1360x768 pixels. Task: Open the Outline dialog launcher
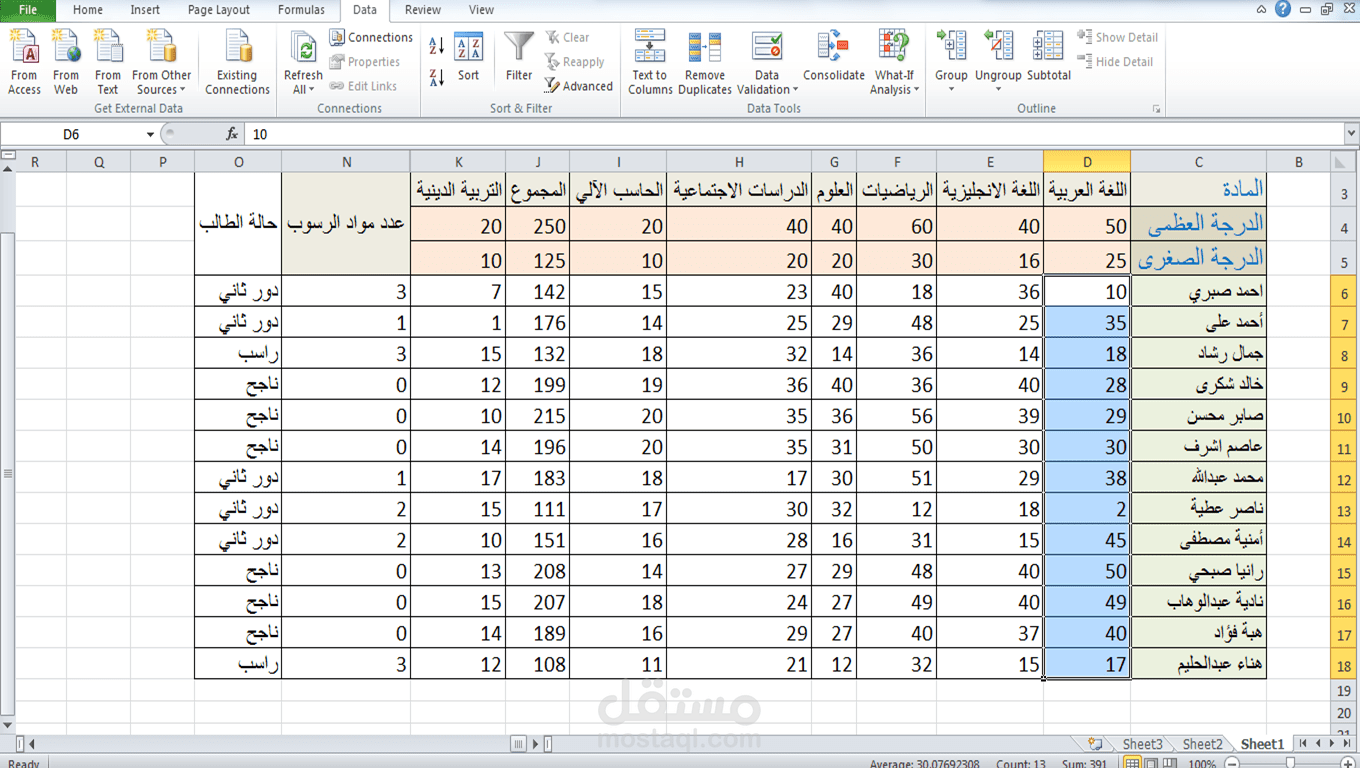[x=1157, y=108]
